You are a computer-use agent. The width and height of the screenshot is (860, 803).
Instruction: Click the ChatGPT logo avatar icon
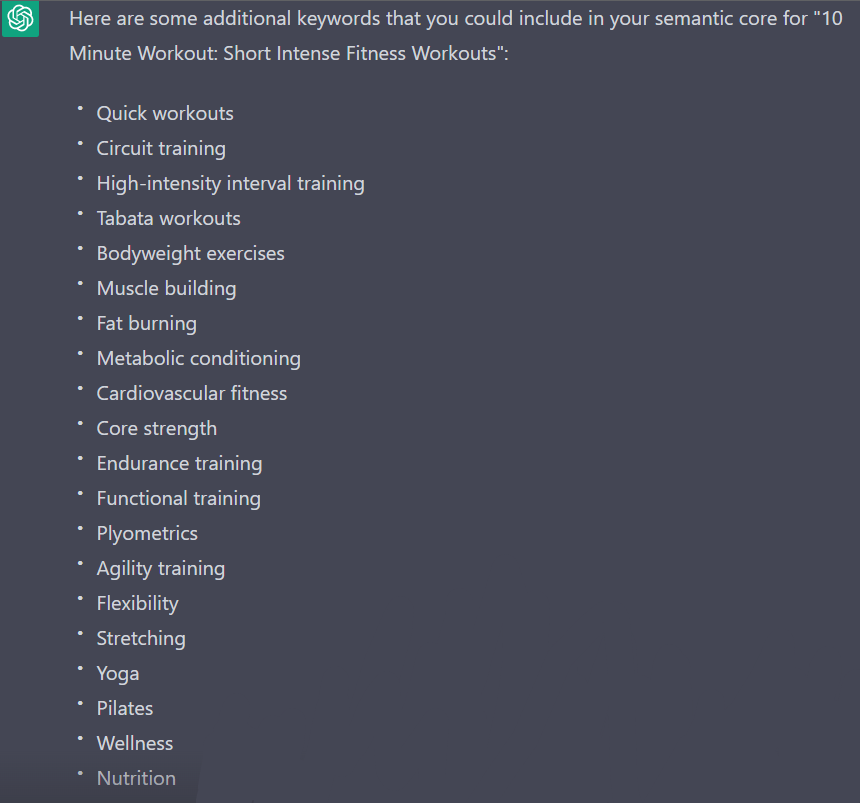(x=20, y=19)
